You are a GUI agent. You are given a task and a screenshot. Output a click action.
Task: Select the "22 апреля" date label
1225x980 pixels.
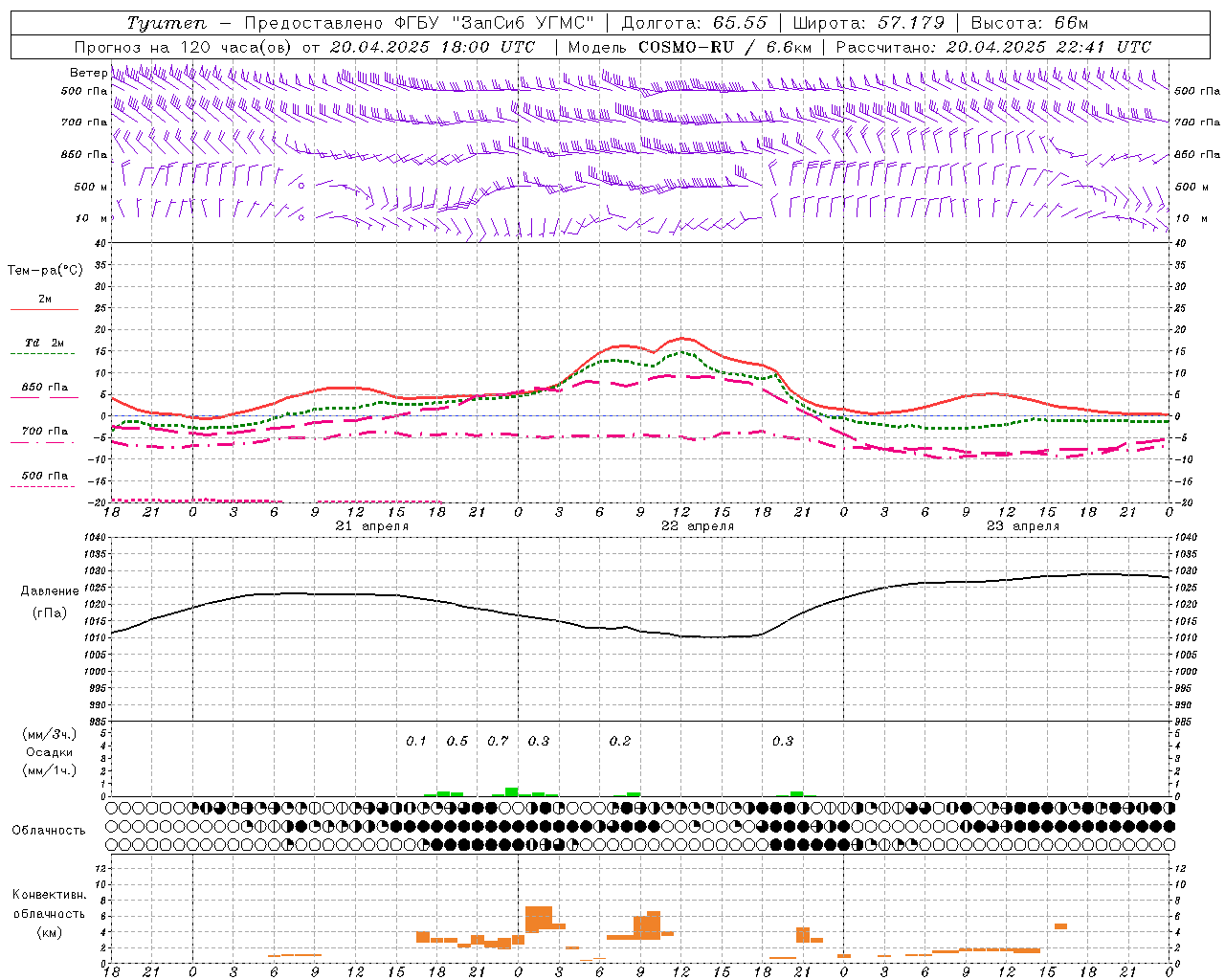point(698,525)
